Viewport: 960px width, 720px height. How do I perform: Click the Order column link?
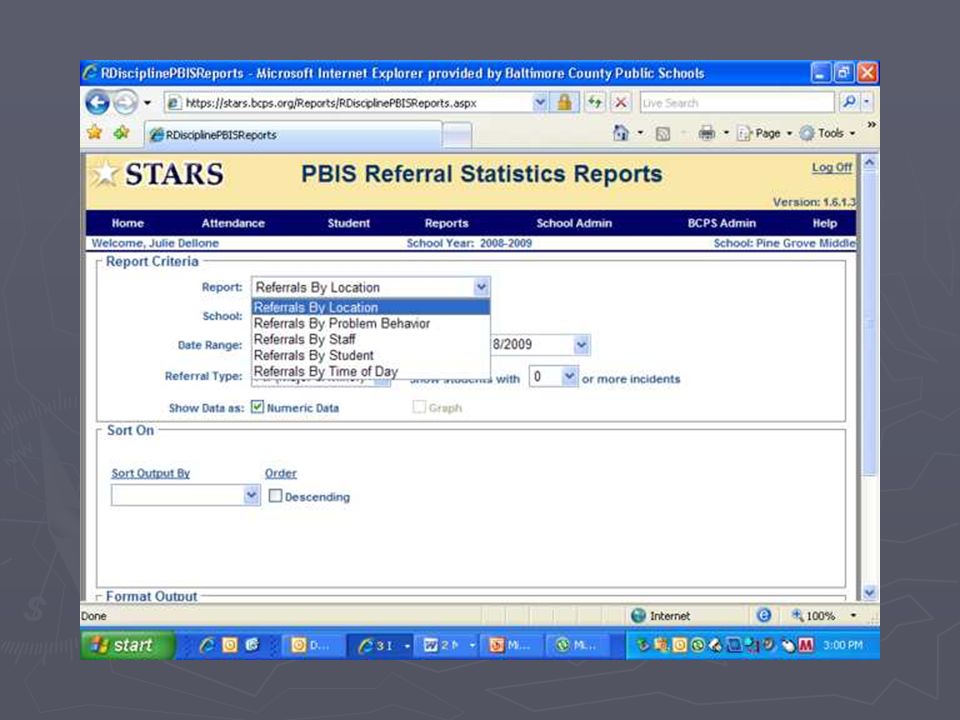click(x=280, y=473)
